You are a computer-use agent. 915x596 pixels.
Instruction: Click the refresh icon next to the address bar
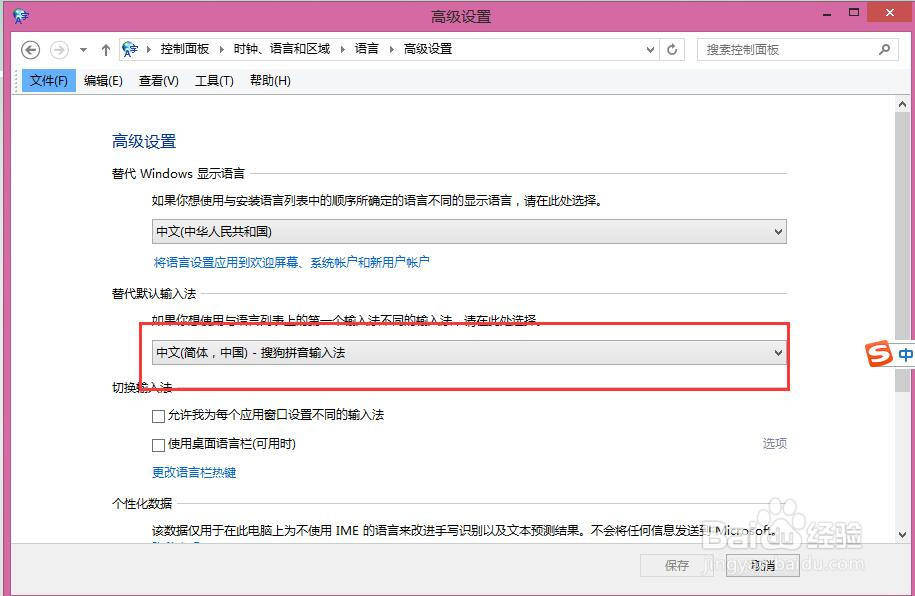pos(670,48)
